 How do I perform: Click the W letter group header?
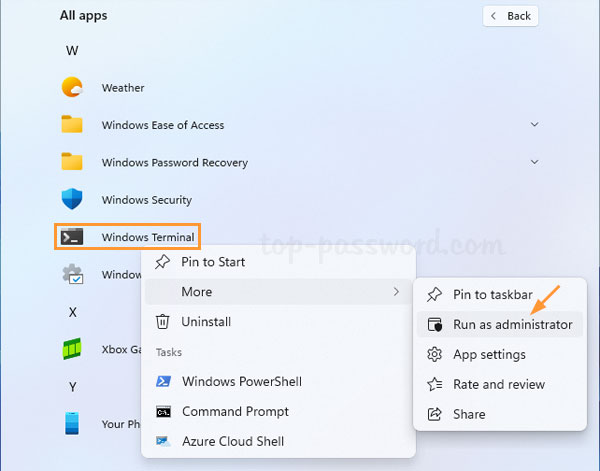tap(72, 51)
